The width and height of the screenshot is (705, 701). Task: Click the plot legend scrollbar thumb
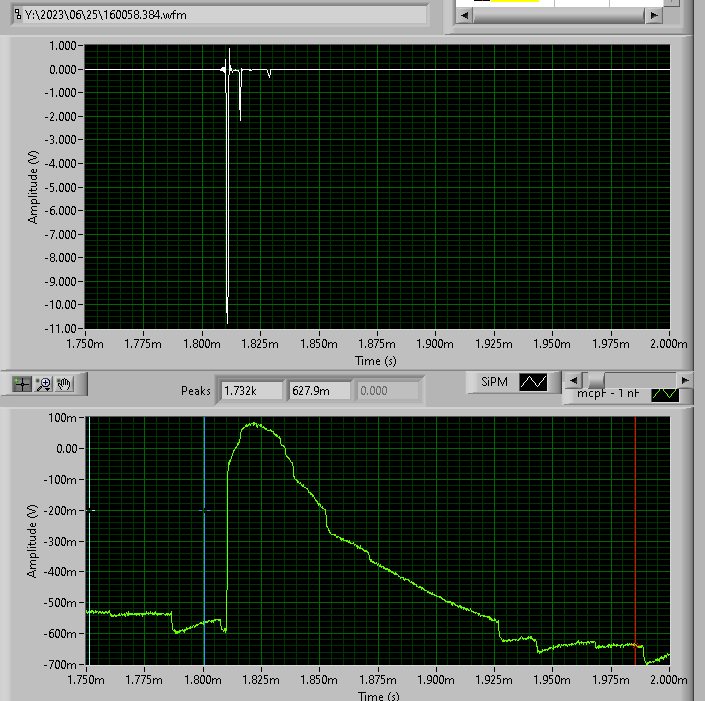coord(596,380)
